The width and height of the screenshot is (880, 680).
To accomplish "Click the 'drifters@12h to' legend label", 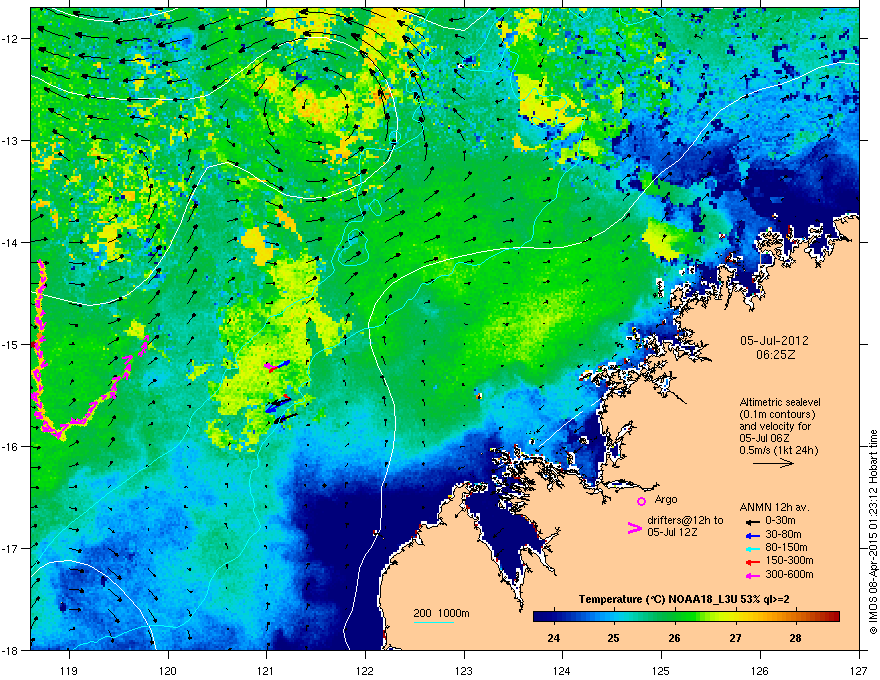I will tap(685, 521).
